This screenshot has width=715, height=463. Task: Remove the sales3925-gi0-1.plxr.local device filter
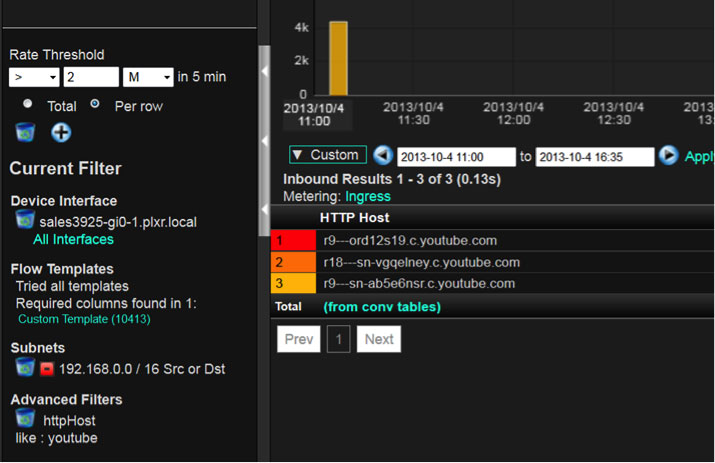(x=25, y=220)
